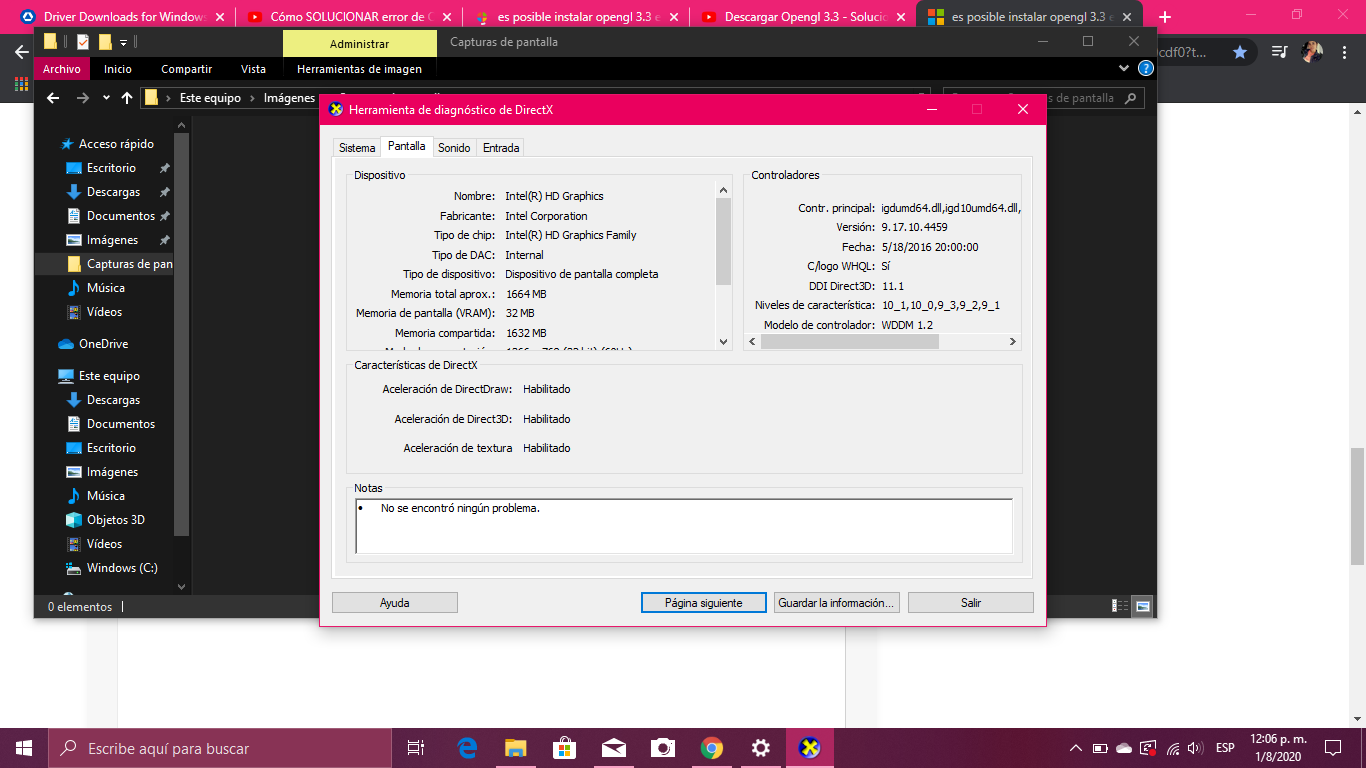Screen dimensions: 1366x768
Task: Click the up arrow of Dispositivo scrollbar
Action: pos(724,190)
